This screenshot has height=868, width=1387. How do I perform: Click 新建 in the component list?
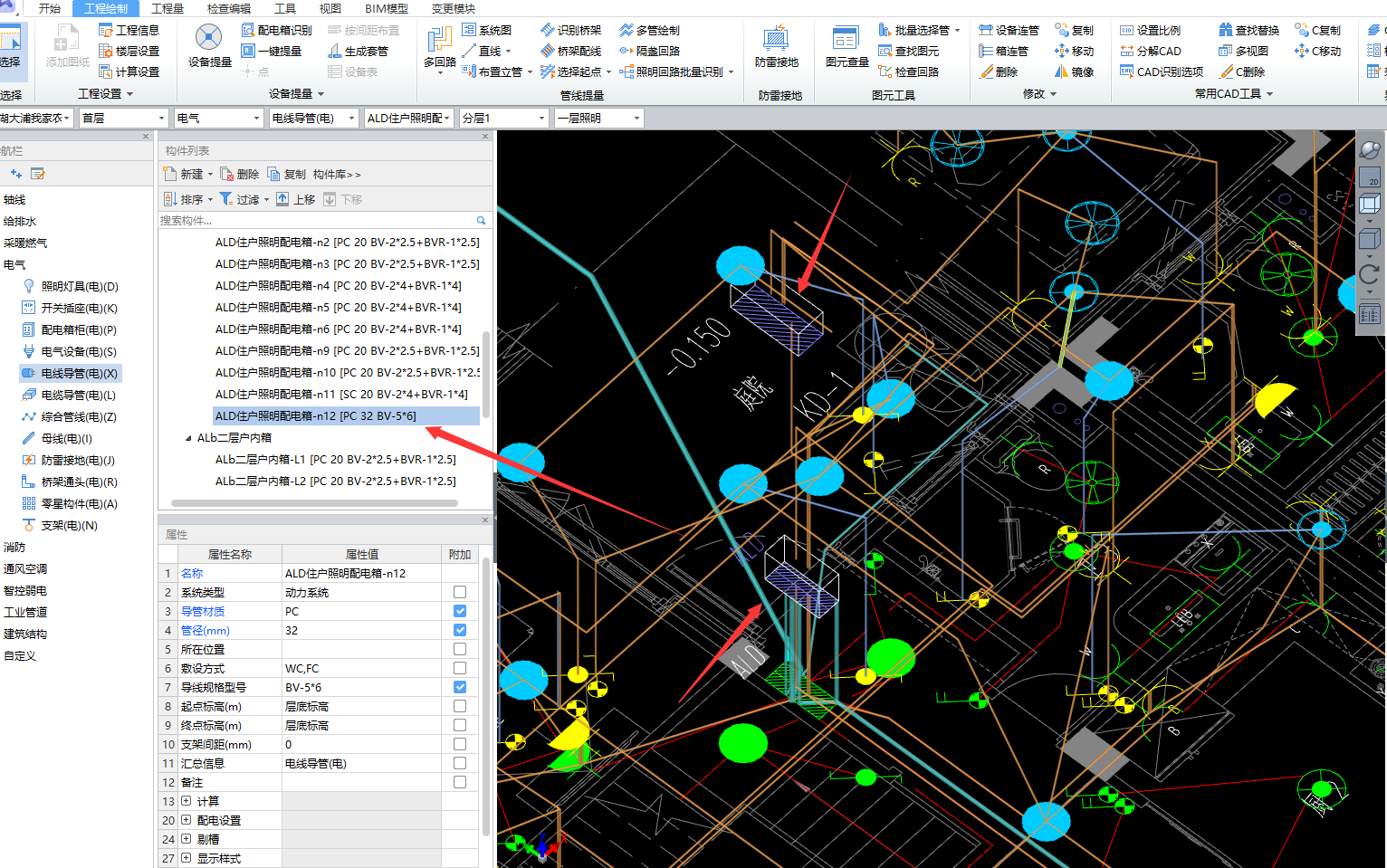[x=187, y=174]
